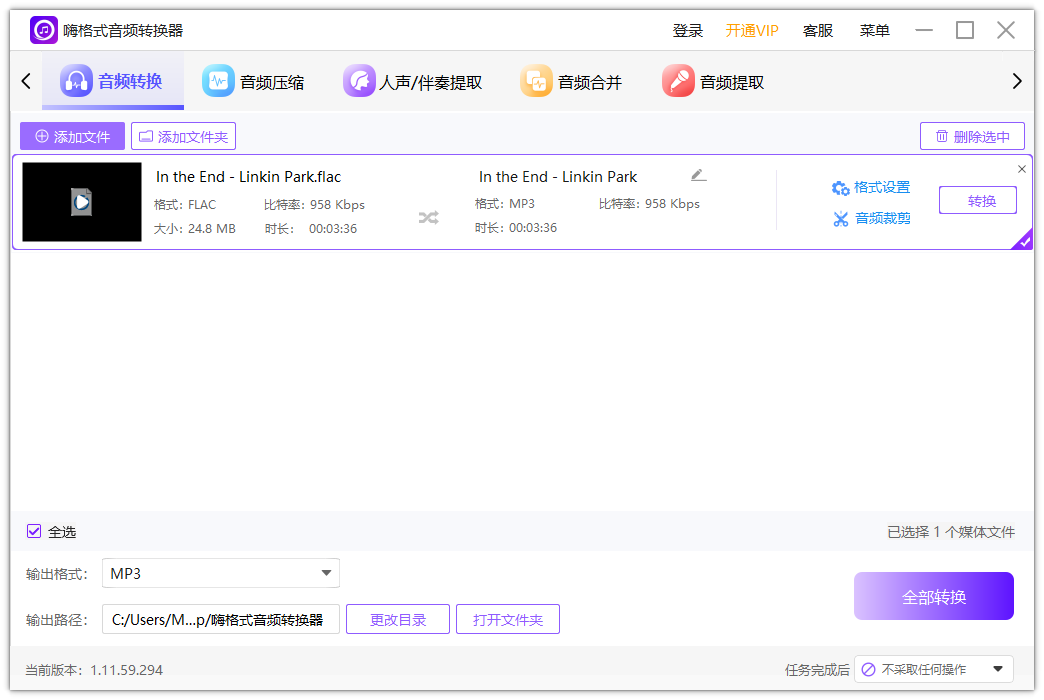Open the output folder via 打开文件夹
1044x700 pixels.
click(508, 618)
